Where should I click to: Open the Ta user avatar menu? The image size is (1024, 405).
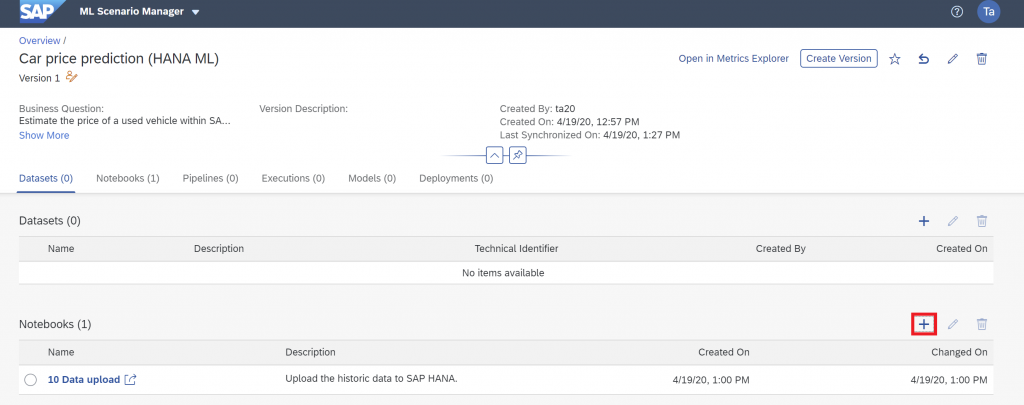tap(989, 12)
